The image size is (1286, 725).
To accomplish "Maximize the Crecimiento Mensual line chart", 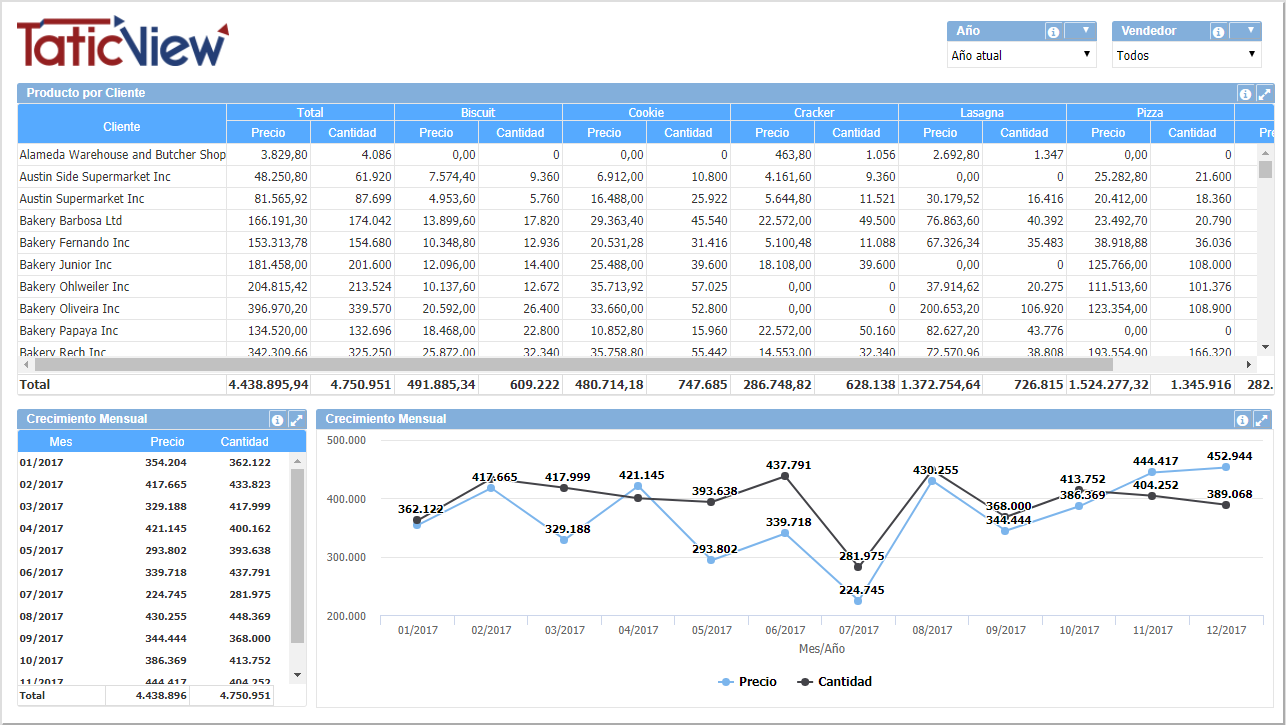I will click(x=1262, y=420).
